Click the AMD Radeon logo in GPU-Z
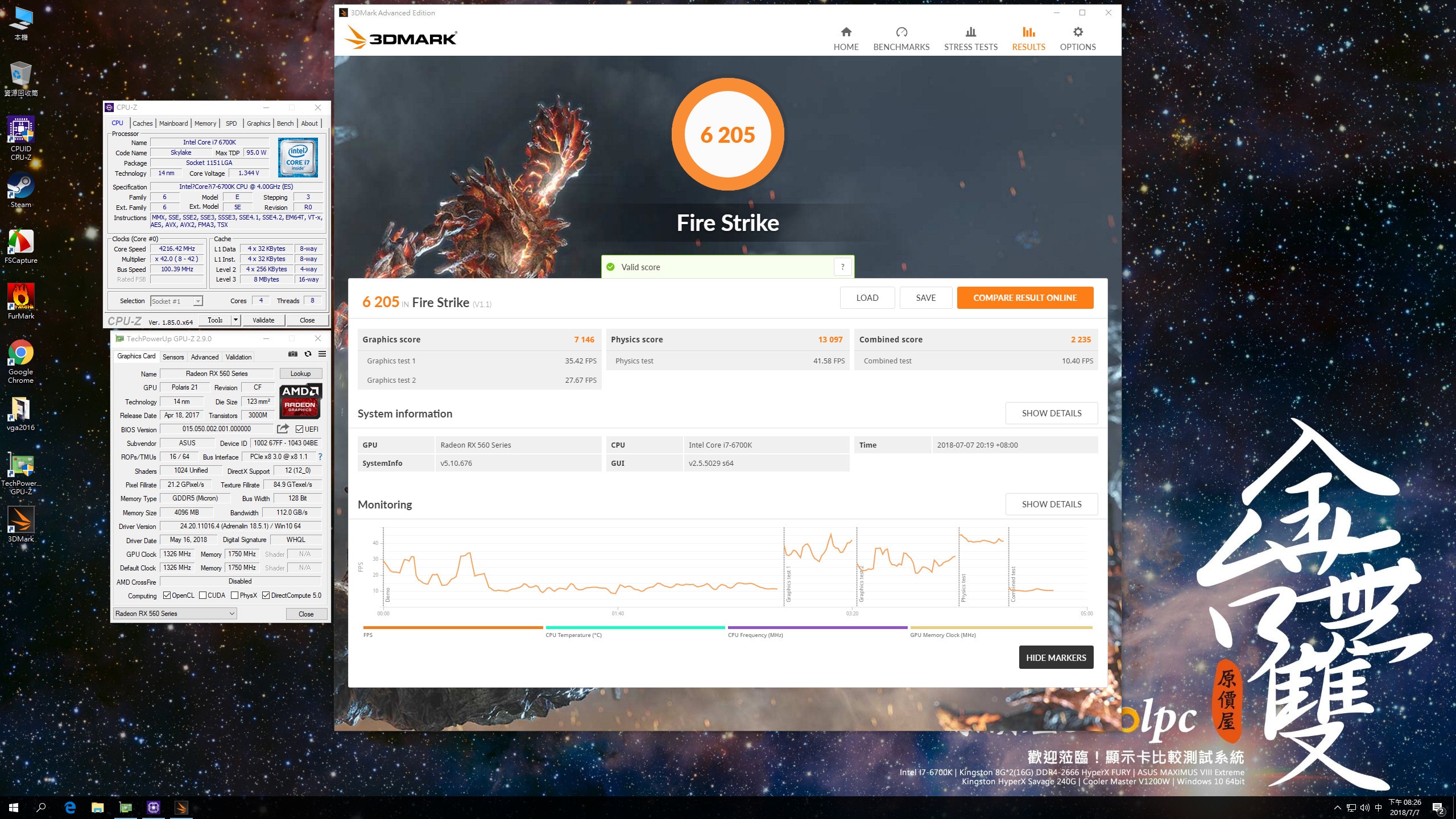This screenshot has width=1456, height=819. (300, 401)
